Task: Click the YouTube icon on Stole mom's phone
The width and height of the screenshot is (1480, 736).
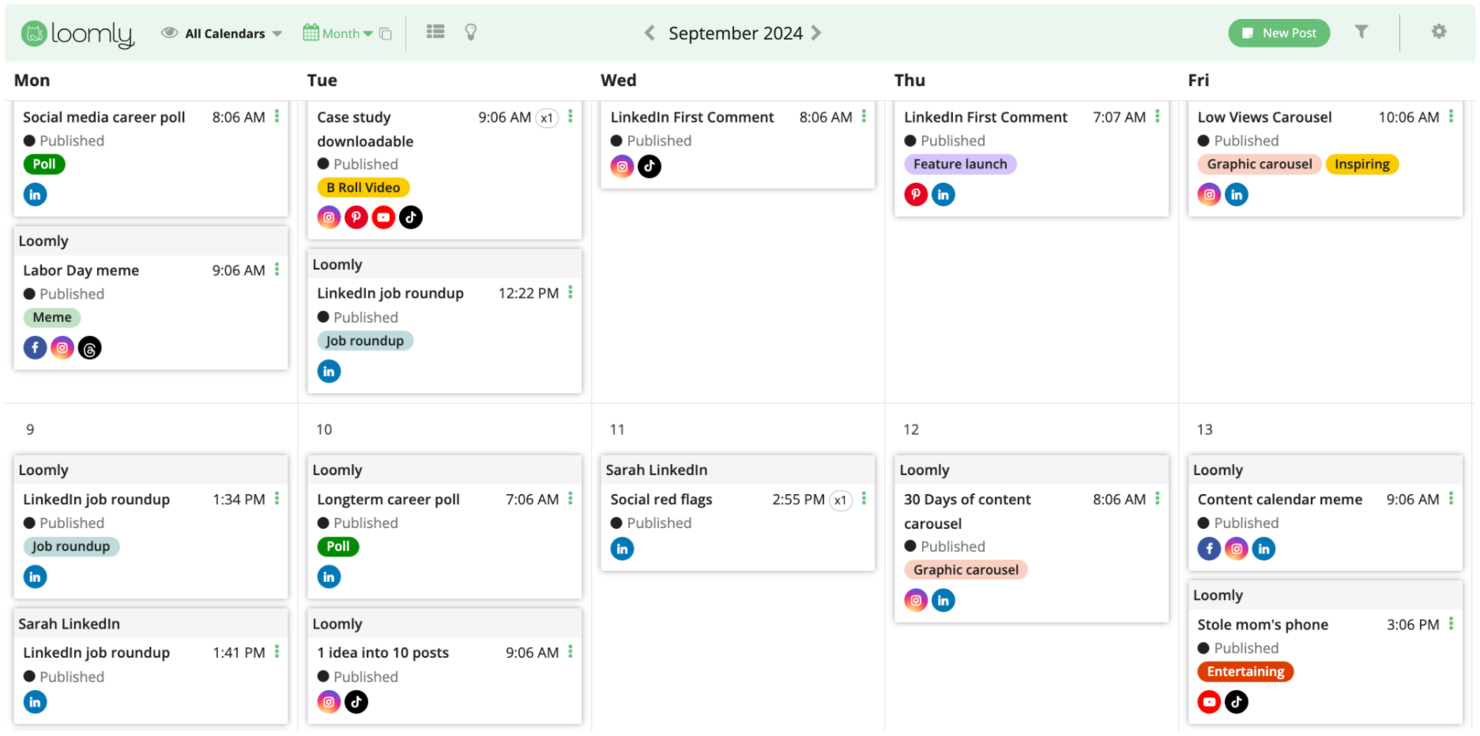Action: pyautogui.click(x=1209, y=701)
